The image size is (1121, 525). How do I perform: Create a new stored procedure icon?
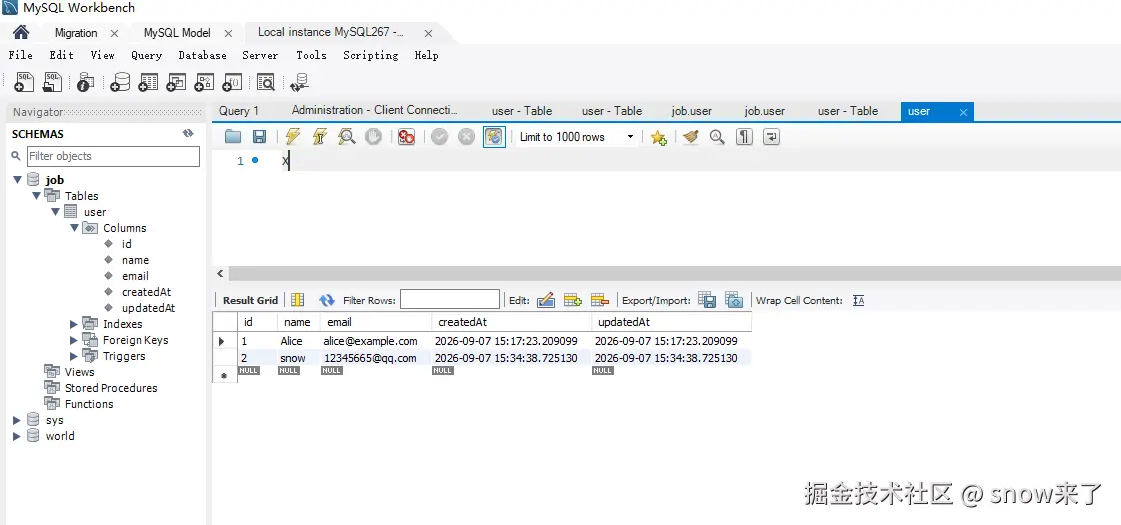tap(204, 82)
